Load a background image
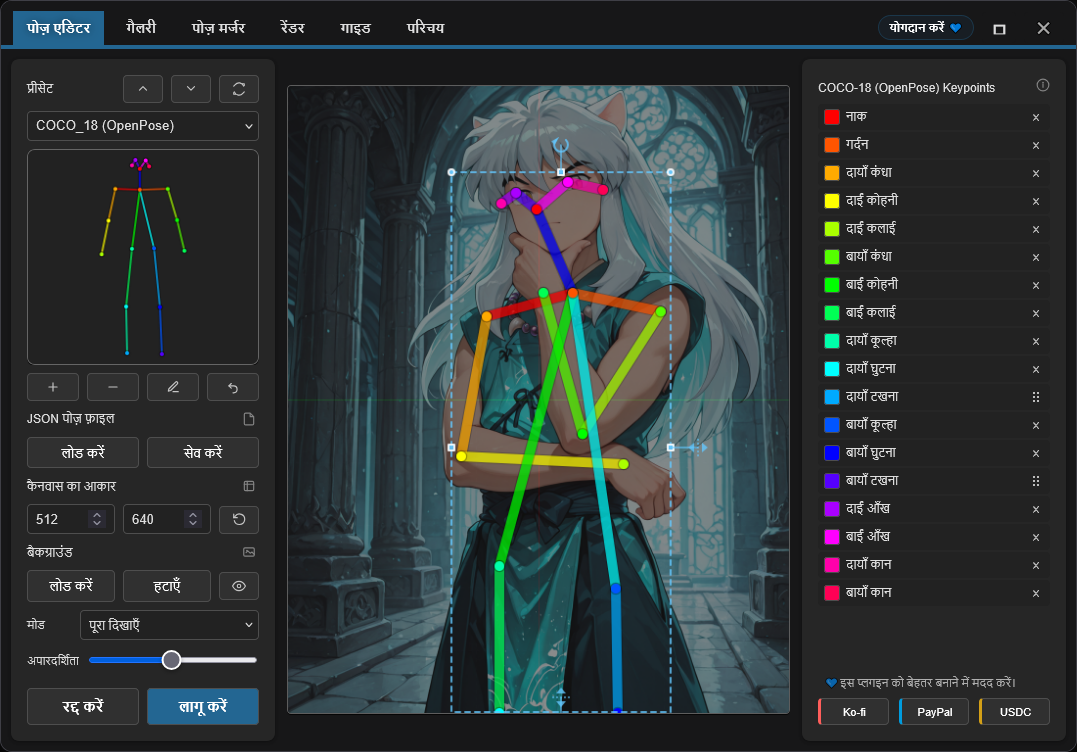 [x=71, y=586]
